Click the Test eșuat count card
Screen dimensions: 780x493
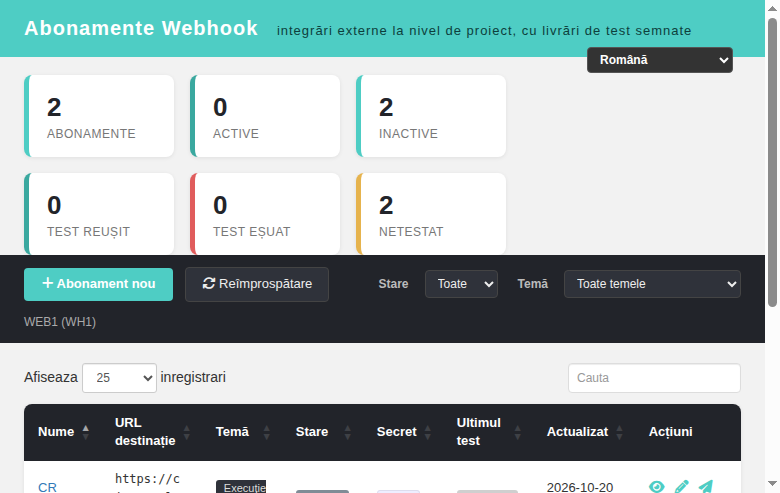pyautogui.click(x=265, y=214)
